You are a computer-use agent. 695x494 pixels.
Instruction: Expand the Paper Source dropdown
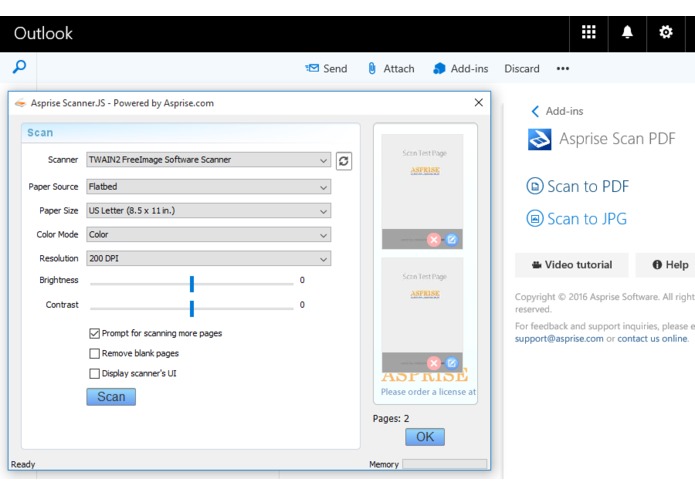pyautogui.click(x=208, y=187)
